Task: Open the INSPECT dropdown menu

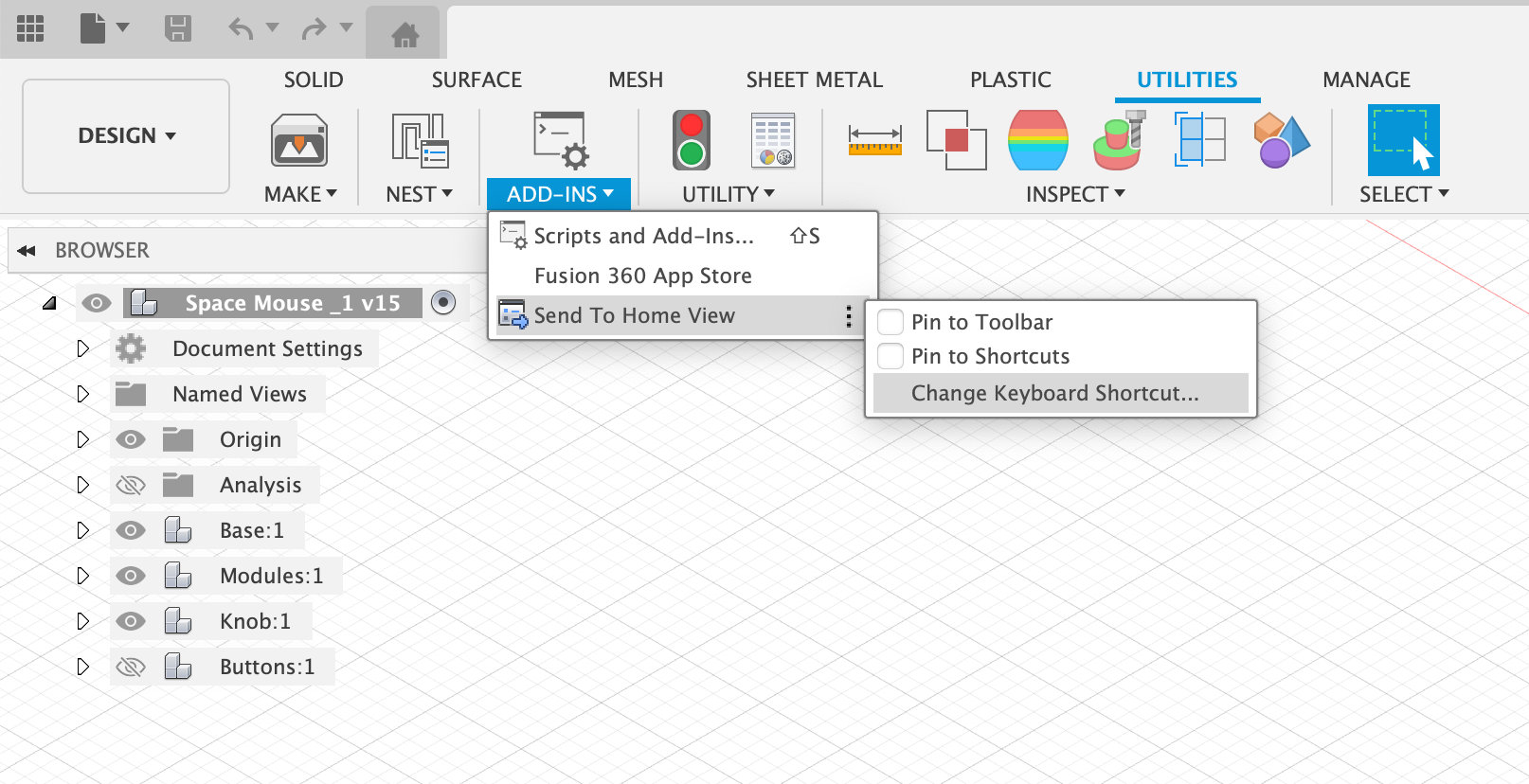Action: tap(1075, 194)
